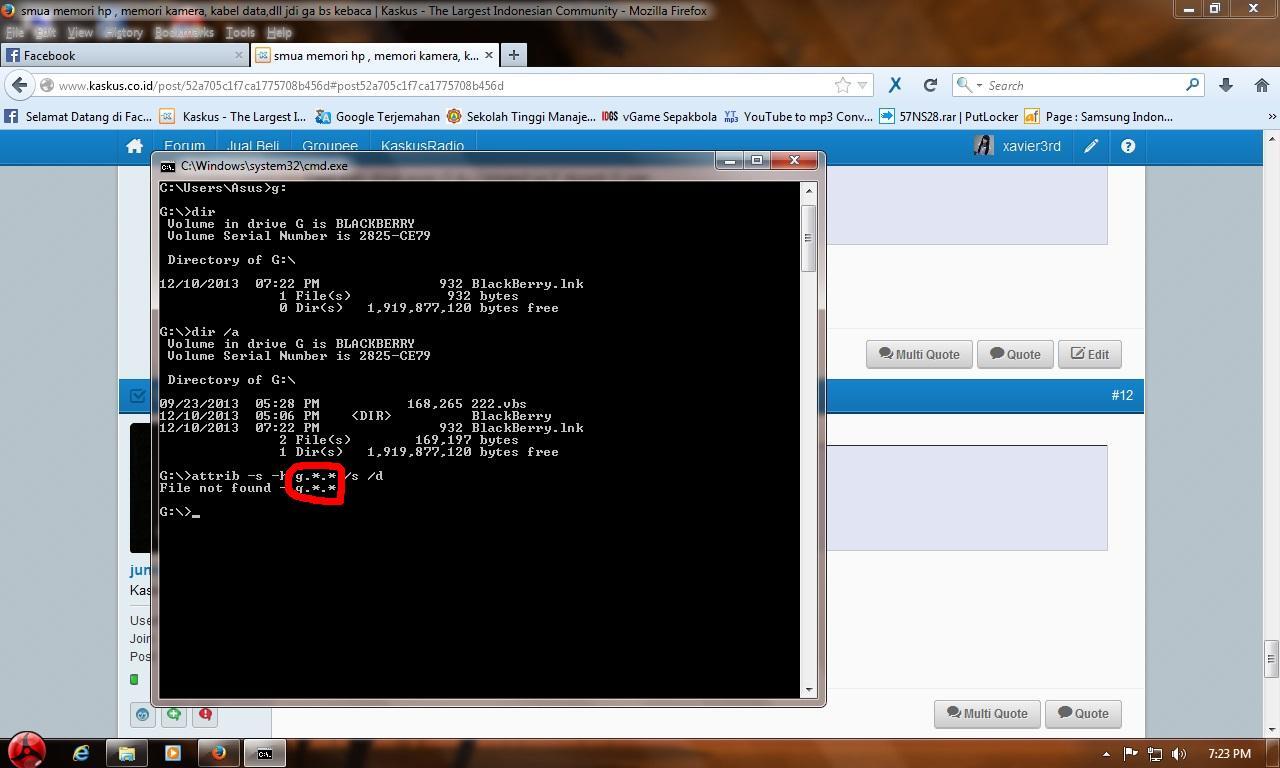
Task: Stop loading with the X icon
Action: pos(895,85)
